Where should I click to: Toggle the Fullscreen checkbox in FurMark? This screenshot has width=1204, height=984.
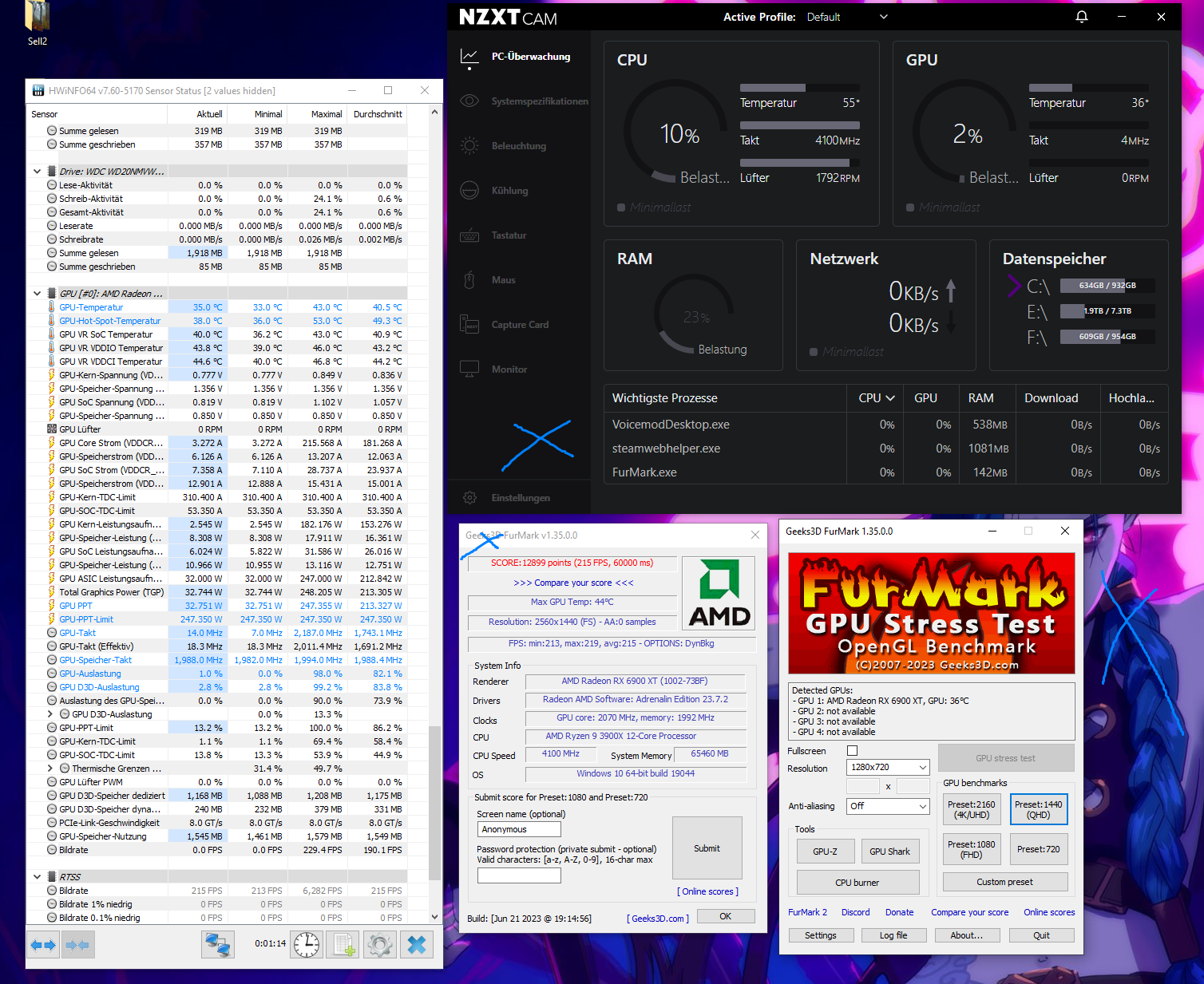tap(852, 751)
